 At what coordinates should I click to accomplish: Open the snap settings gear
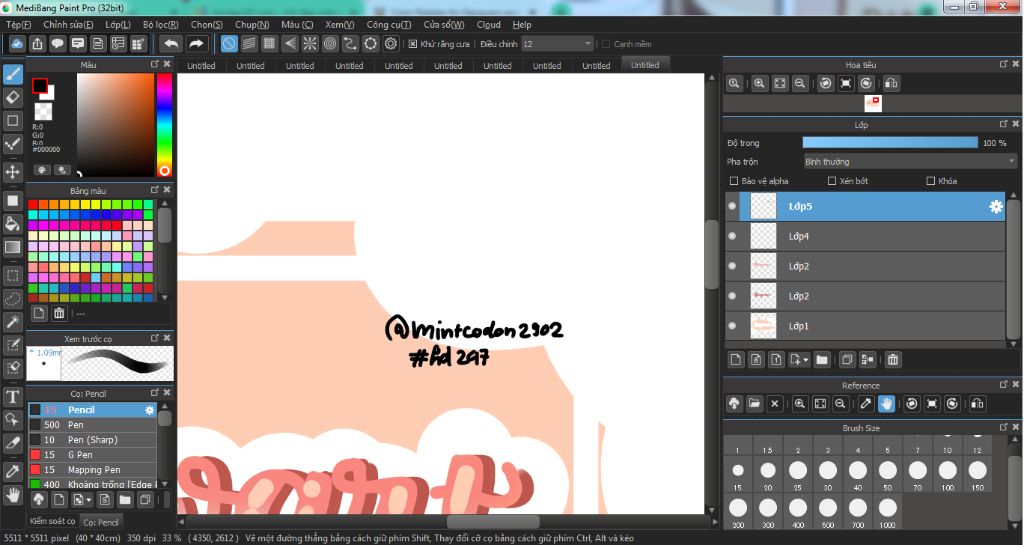coord(391,44)
